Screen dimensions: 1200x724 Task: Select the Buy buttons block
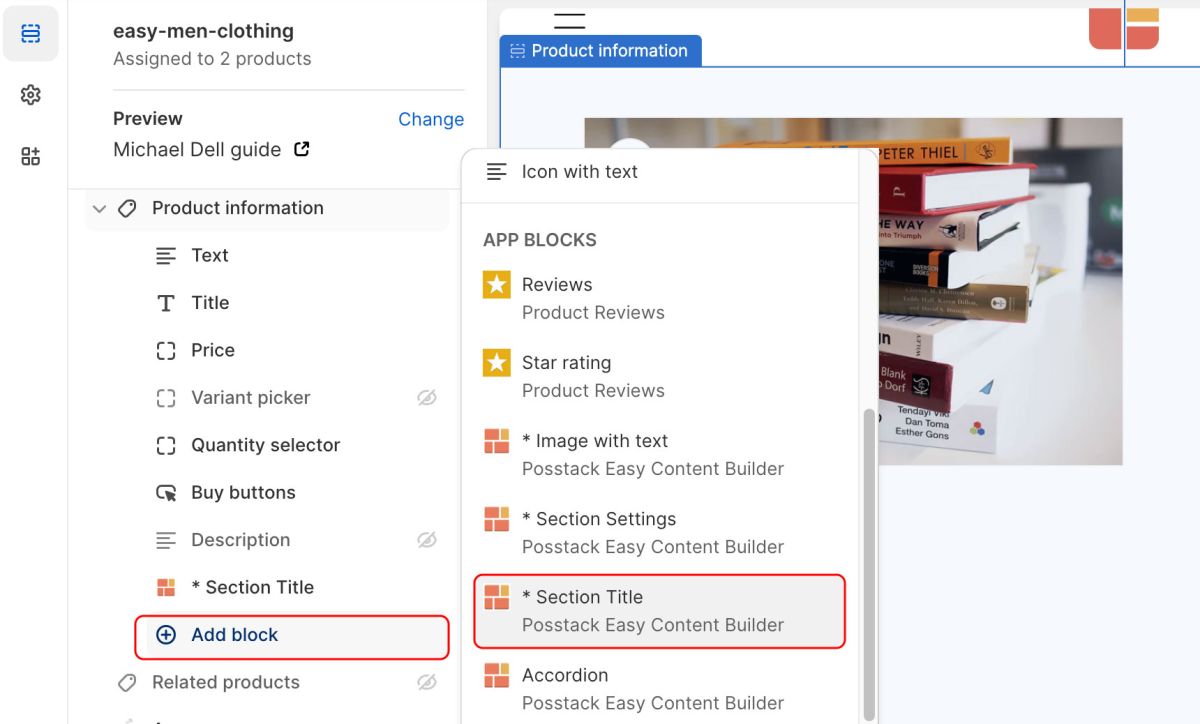click(243, 493)
